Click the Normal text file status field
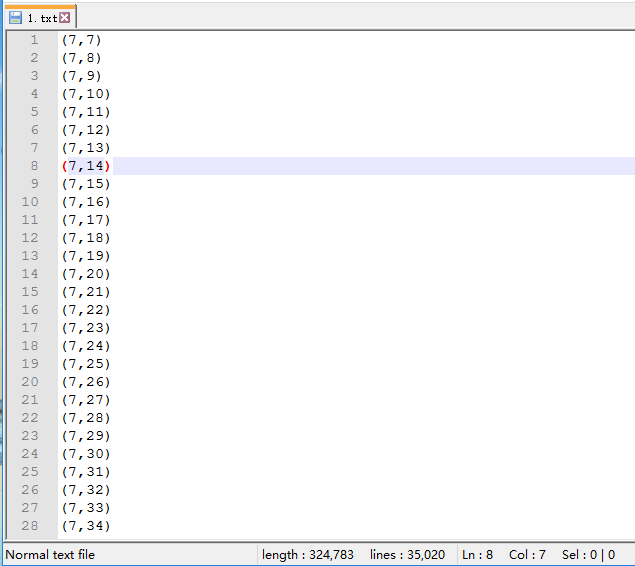This screenshot has height=566, width=635. coord(50,554)
